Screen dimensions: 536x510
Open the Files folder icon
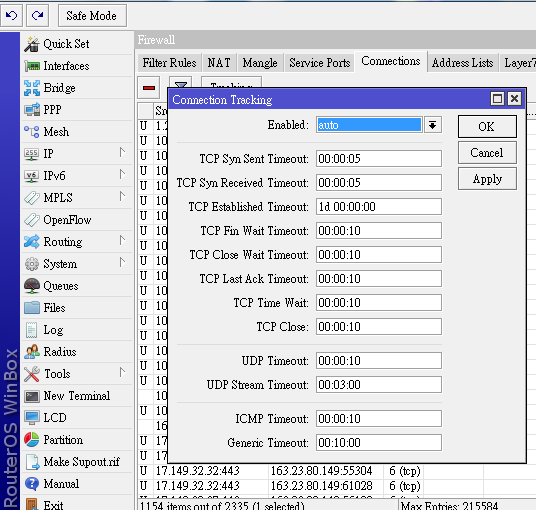pyautogui.click(x=32, y=308)
